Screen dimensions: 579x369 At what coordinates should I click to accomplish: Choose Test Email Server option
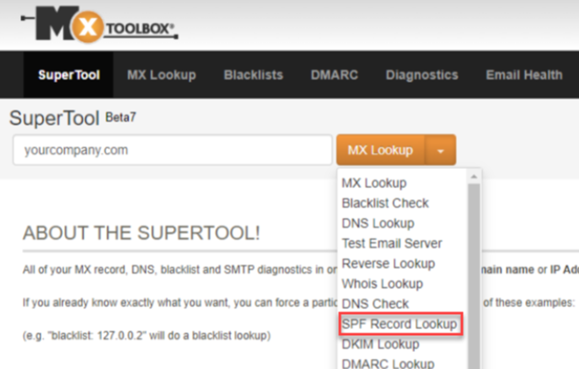point(392,243)
